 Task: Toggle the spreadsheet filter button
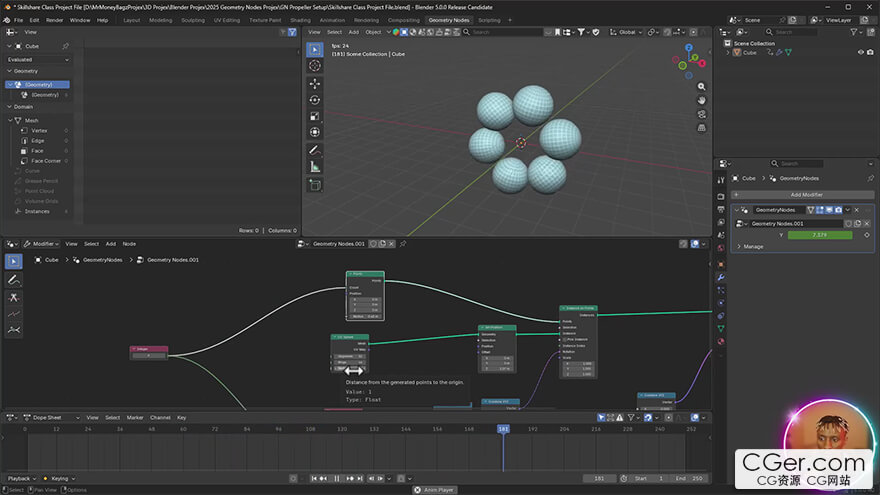point(291,32)
